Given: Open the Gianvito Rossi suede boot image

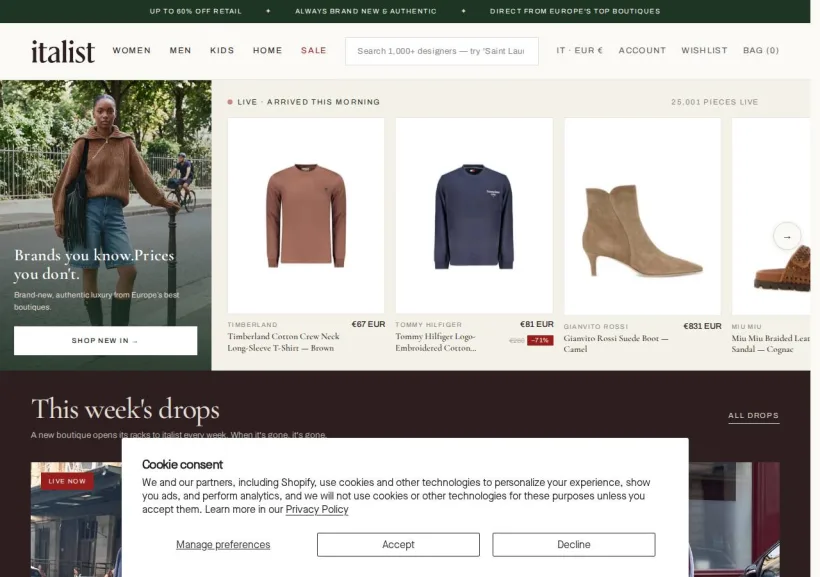Looking at the screenshot, I should (x=642, y=217).
